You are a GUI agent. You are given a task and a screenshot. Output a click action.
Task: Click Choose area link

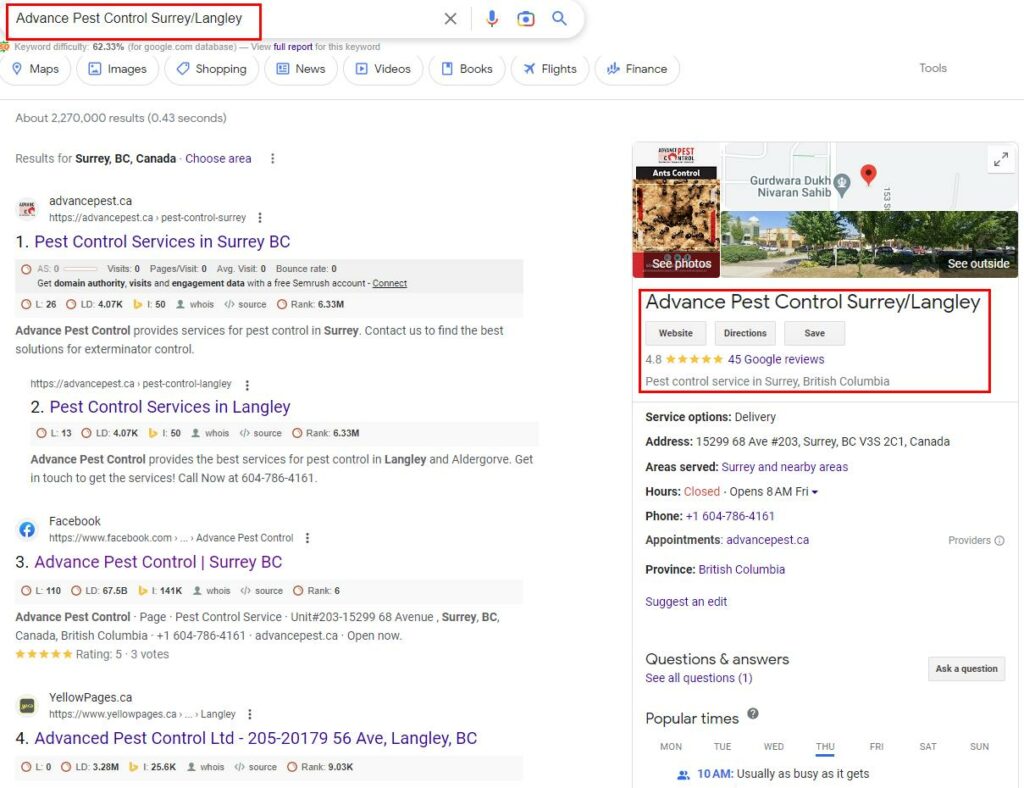[x=218, y=159]
